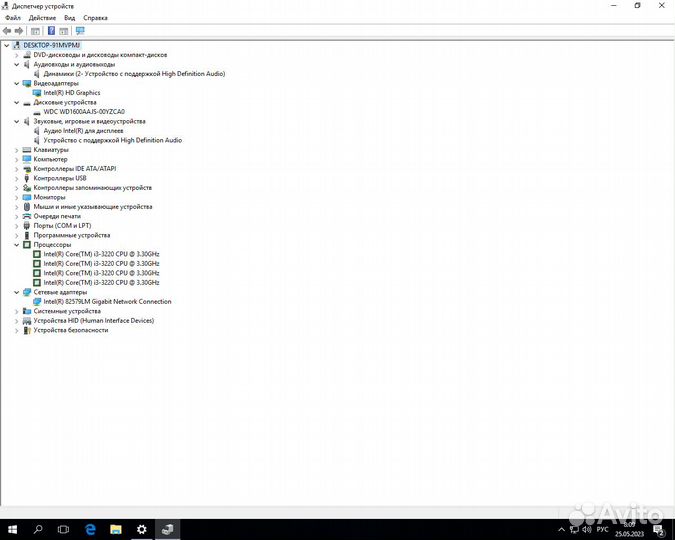The width and height of the screenshot is (675, 540).
Task: Open taskbar search magnifier
Action: 38,529
